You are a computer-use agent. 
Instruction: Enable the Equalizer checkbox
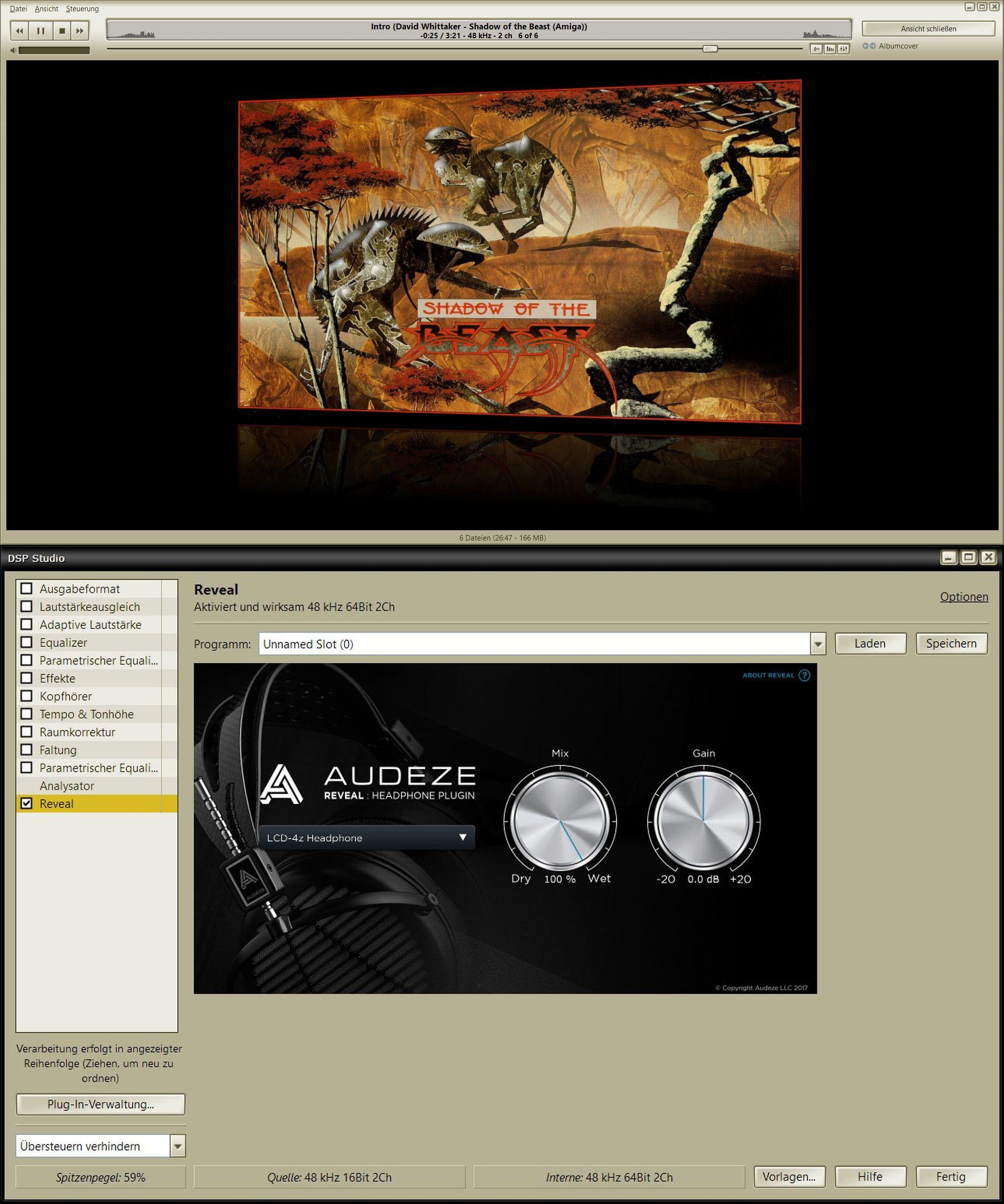tap(26, 641)
